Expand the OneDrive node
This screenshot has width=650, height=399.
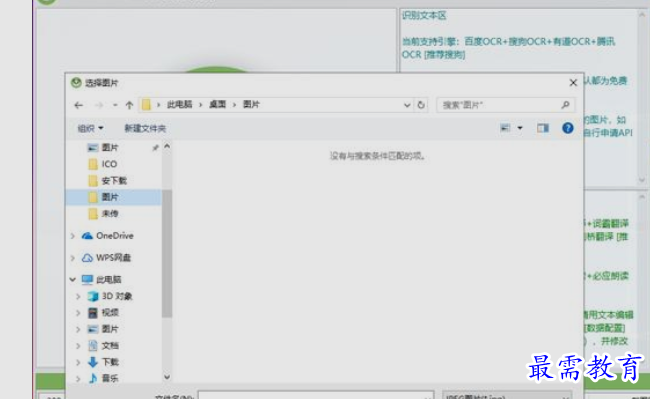tap(73, 236)
